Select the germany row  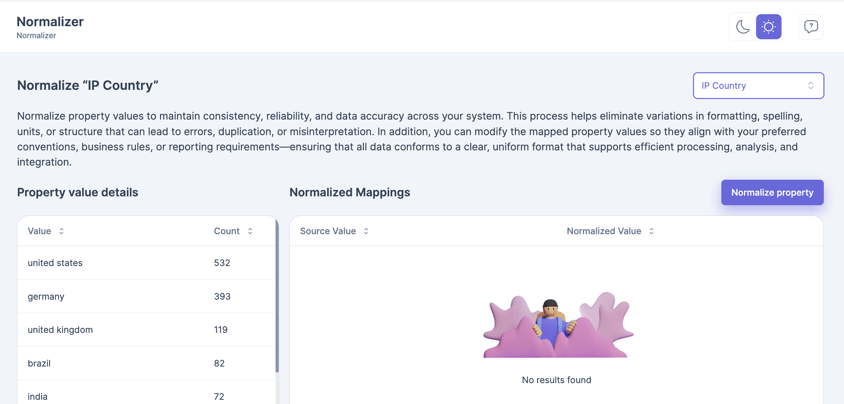click(146, 296)
